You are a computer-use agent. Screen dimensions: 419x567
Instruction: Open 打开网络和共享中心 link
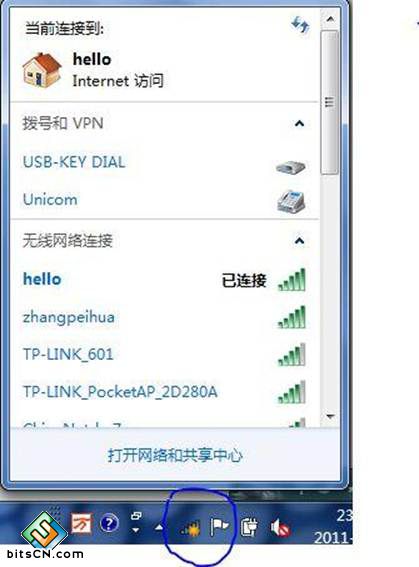pos(175,455)
